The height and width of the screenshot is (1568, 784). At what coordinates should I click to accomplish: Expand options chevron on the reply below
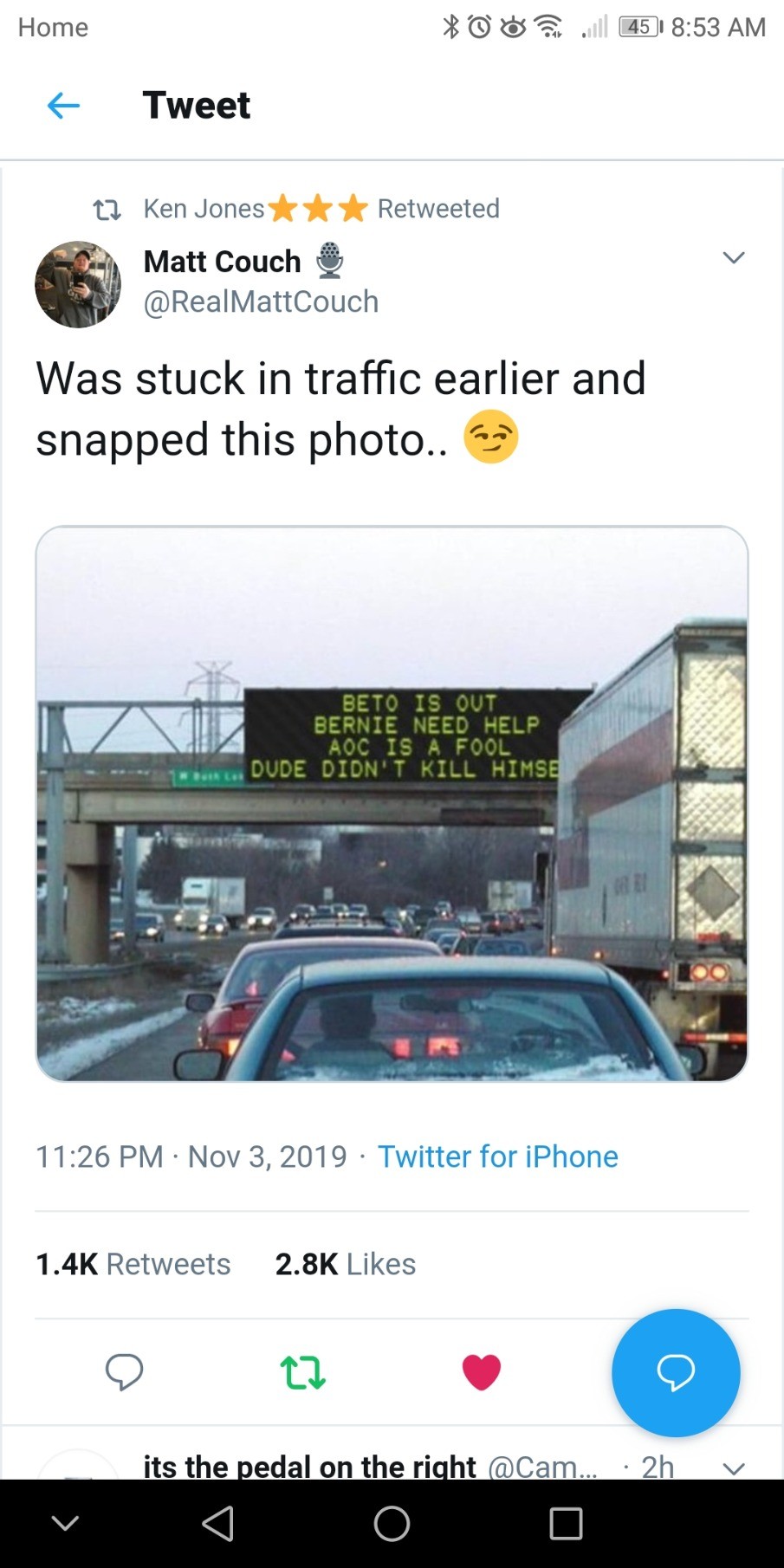pyautogui.click(x=734, y=1468)
